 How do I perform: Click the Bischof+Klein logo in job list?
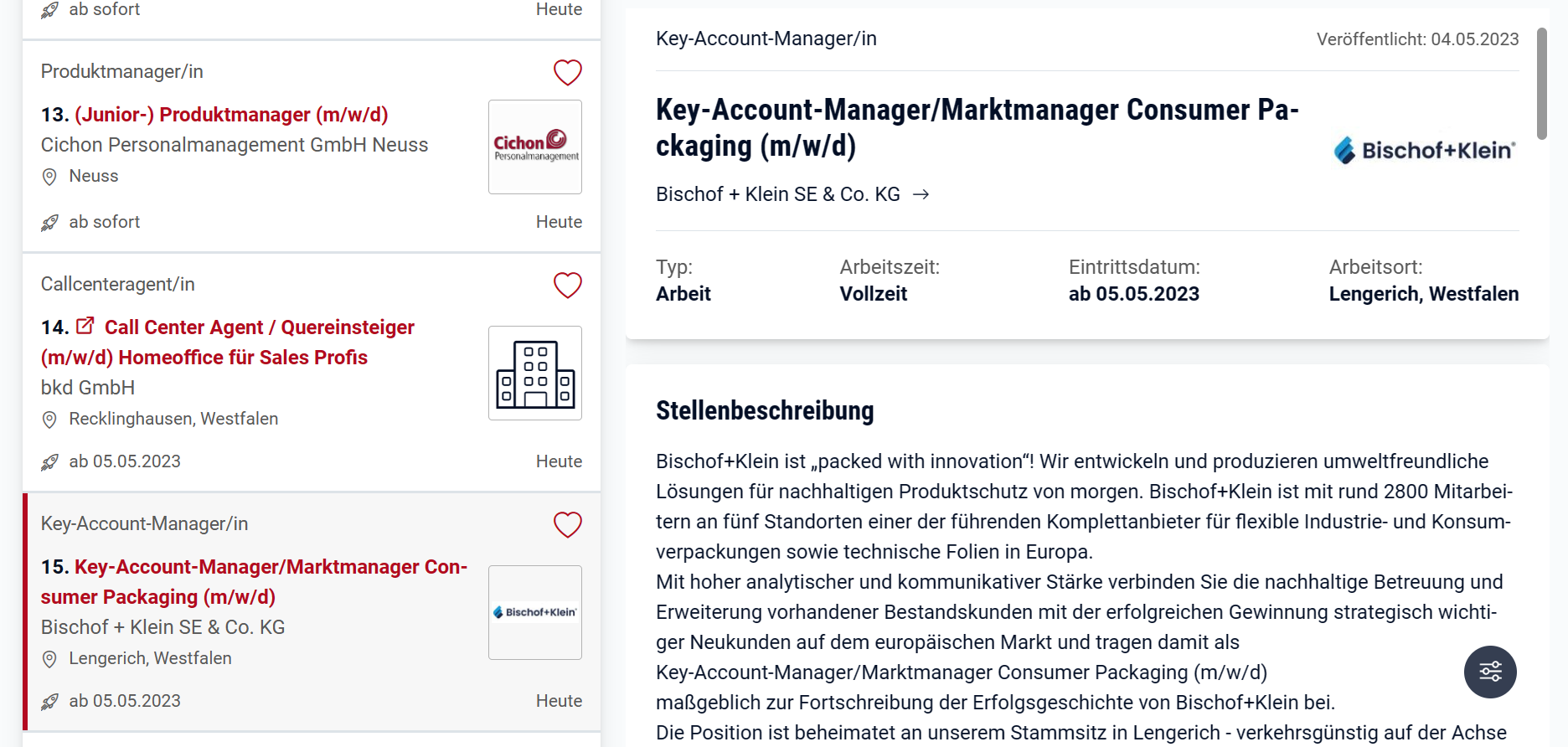point(535,613)
